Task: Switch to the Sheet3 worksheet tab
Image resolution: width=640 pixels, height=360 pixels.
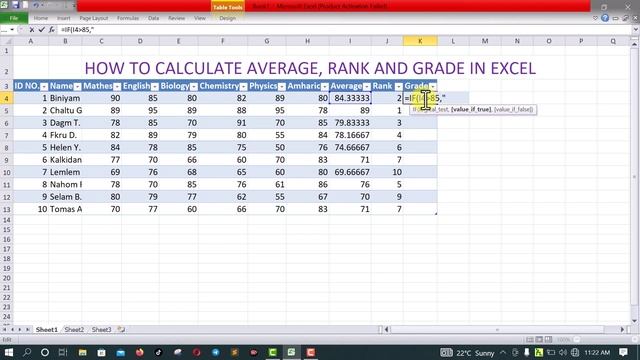Action: click(x=101, y=329)
